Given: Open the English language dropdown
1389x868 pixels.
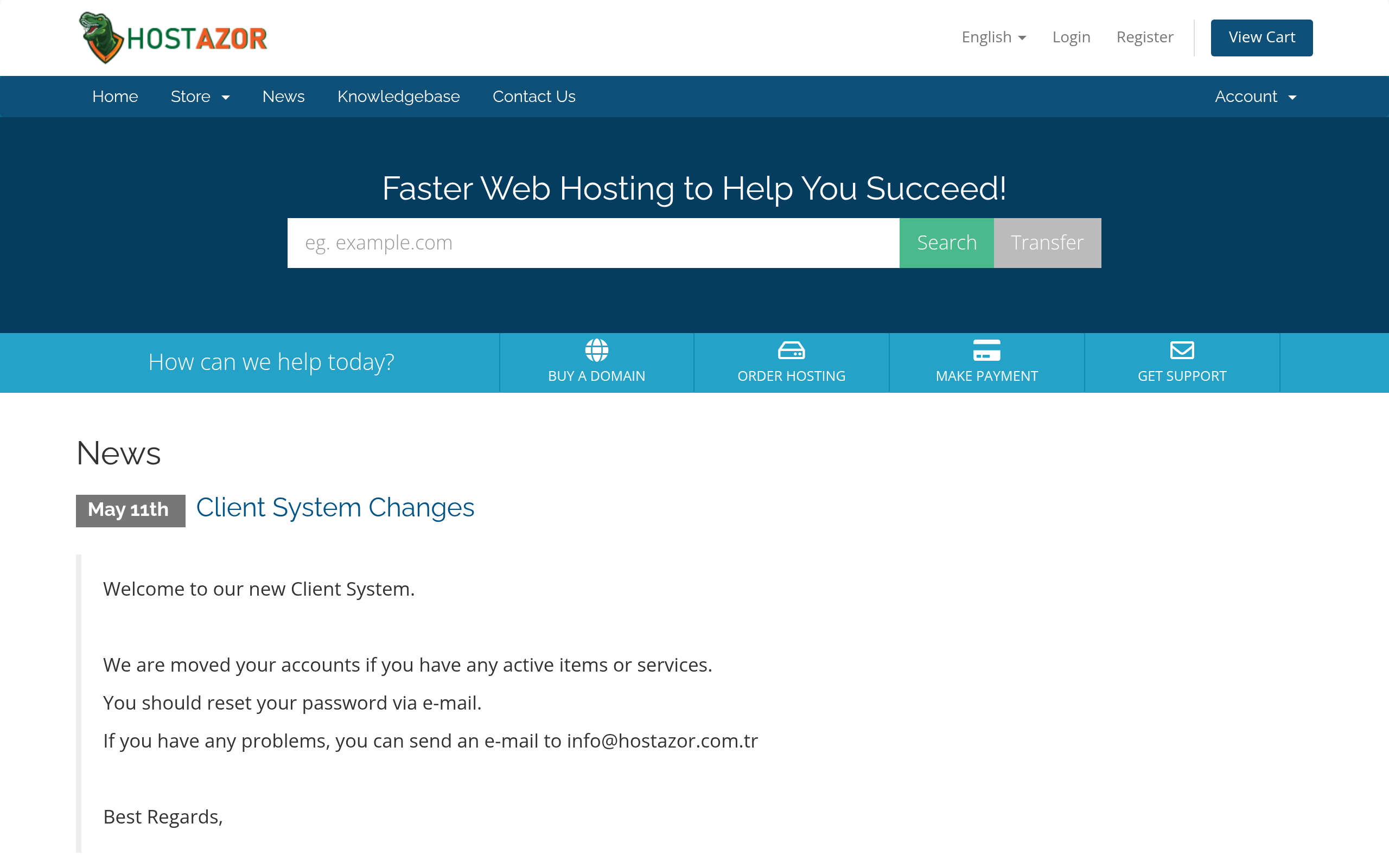Looking at the screenshot, I should 993,37.
